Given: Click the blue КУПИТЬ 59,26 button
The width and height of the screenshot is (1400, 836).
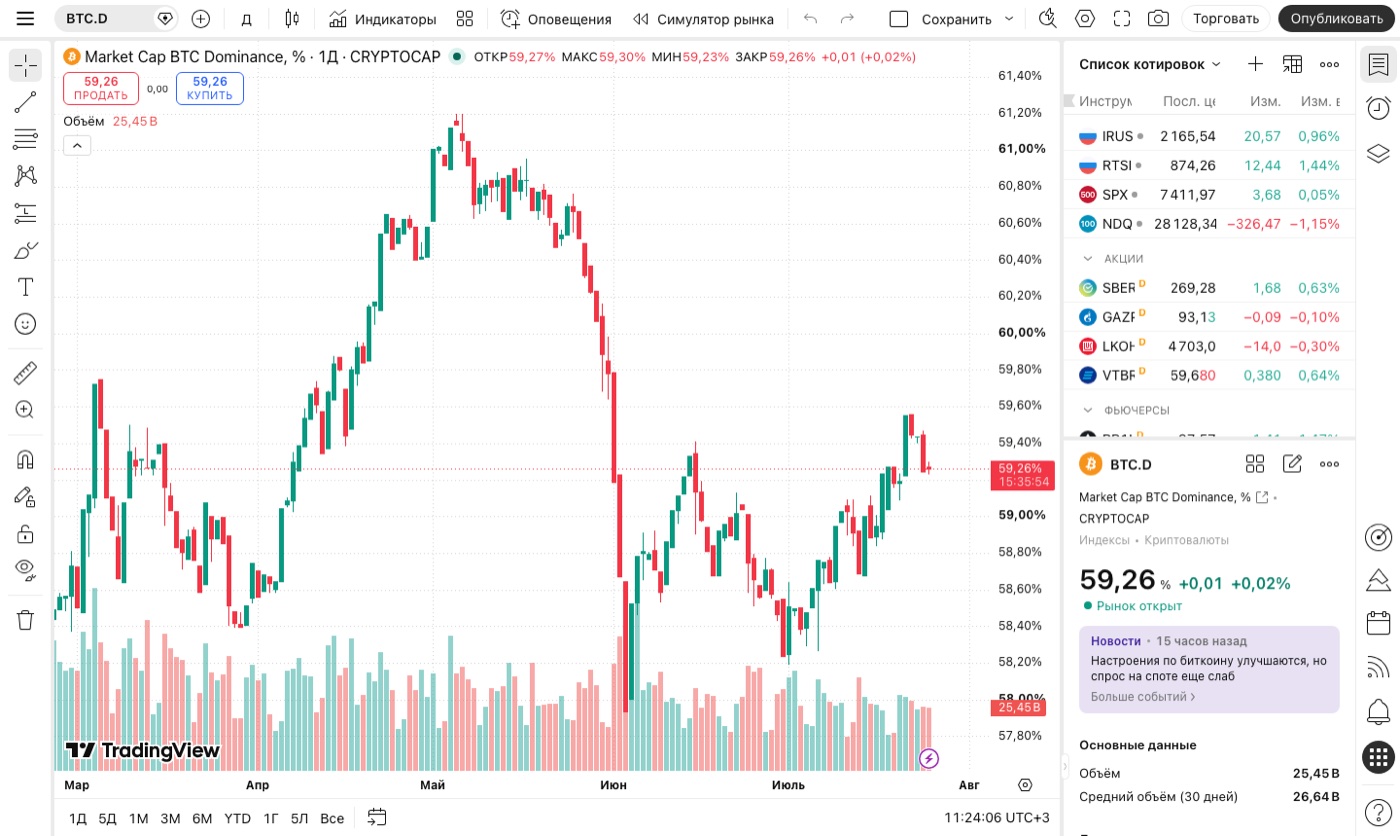Looking at the screenshot, I should [x=210, y=88].
